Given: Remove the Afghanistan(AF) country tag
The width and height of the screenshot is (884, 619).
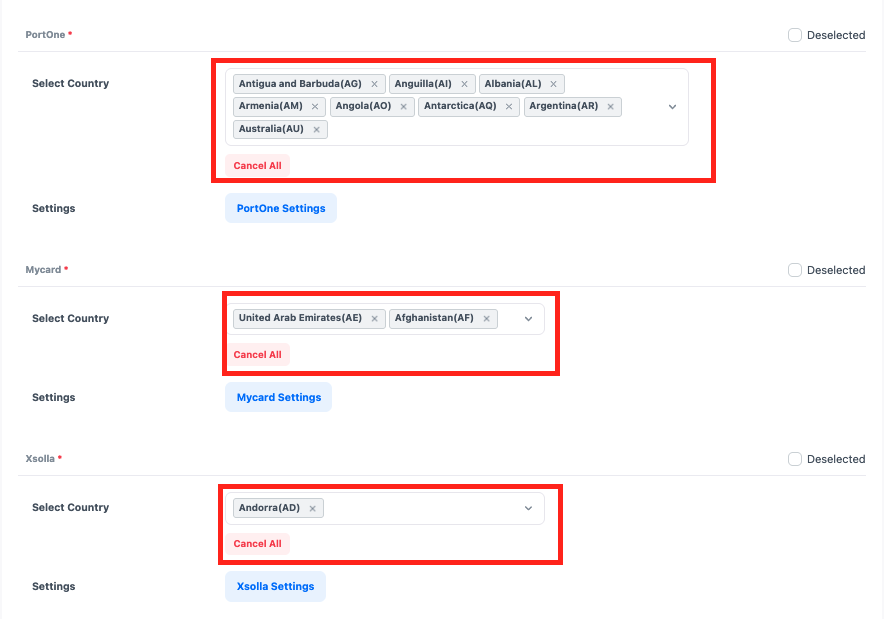Looking at the screenshot, I should [486, 319].
